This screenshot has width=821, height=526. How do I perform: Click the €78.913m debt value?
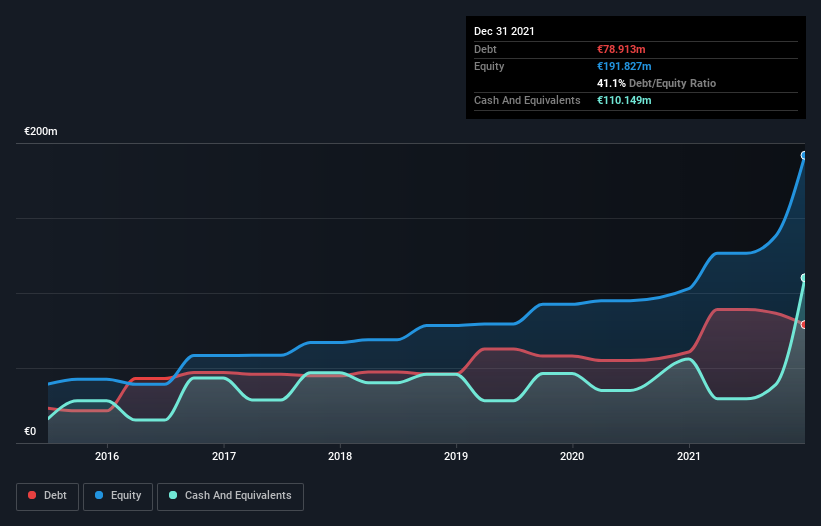tap(621, 49)
